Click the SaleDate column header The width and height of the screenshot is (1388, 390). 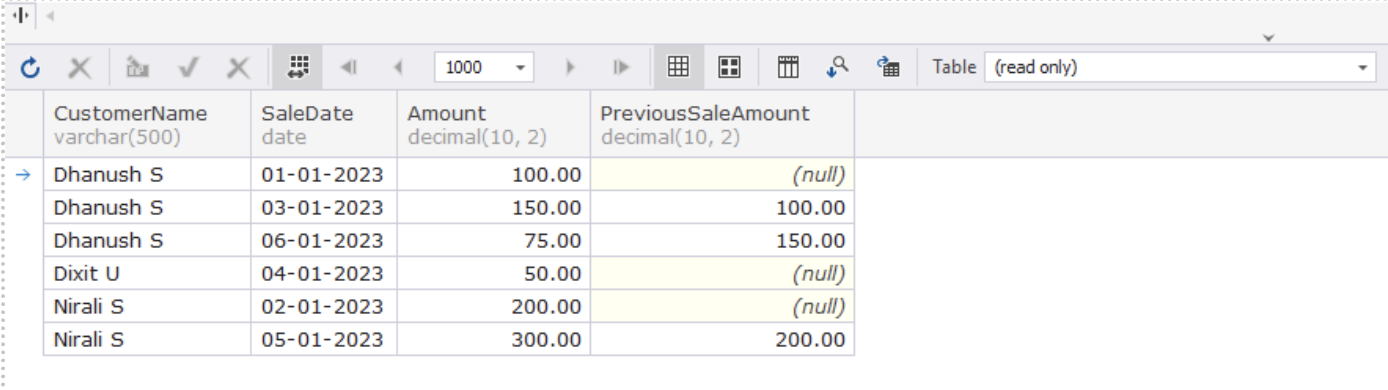324,124
